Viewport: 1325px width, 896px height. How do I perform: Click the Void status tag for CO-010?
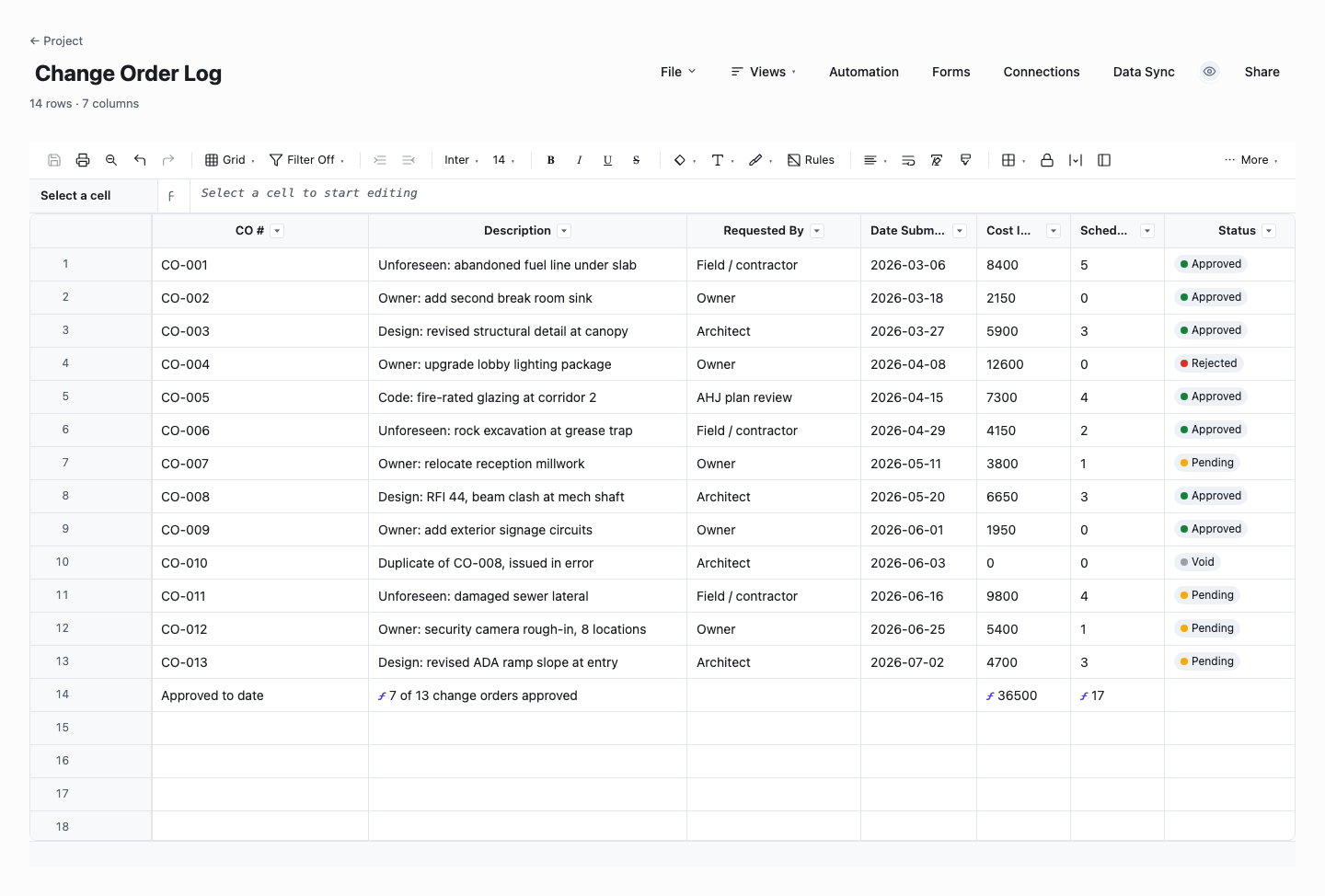[1198, 562]
